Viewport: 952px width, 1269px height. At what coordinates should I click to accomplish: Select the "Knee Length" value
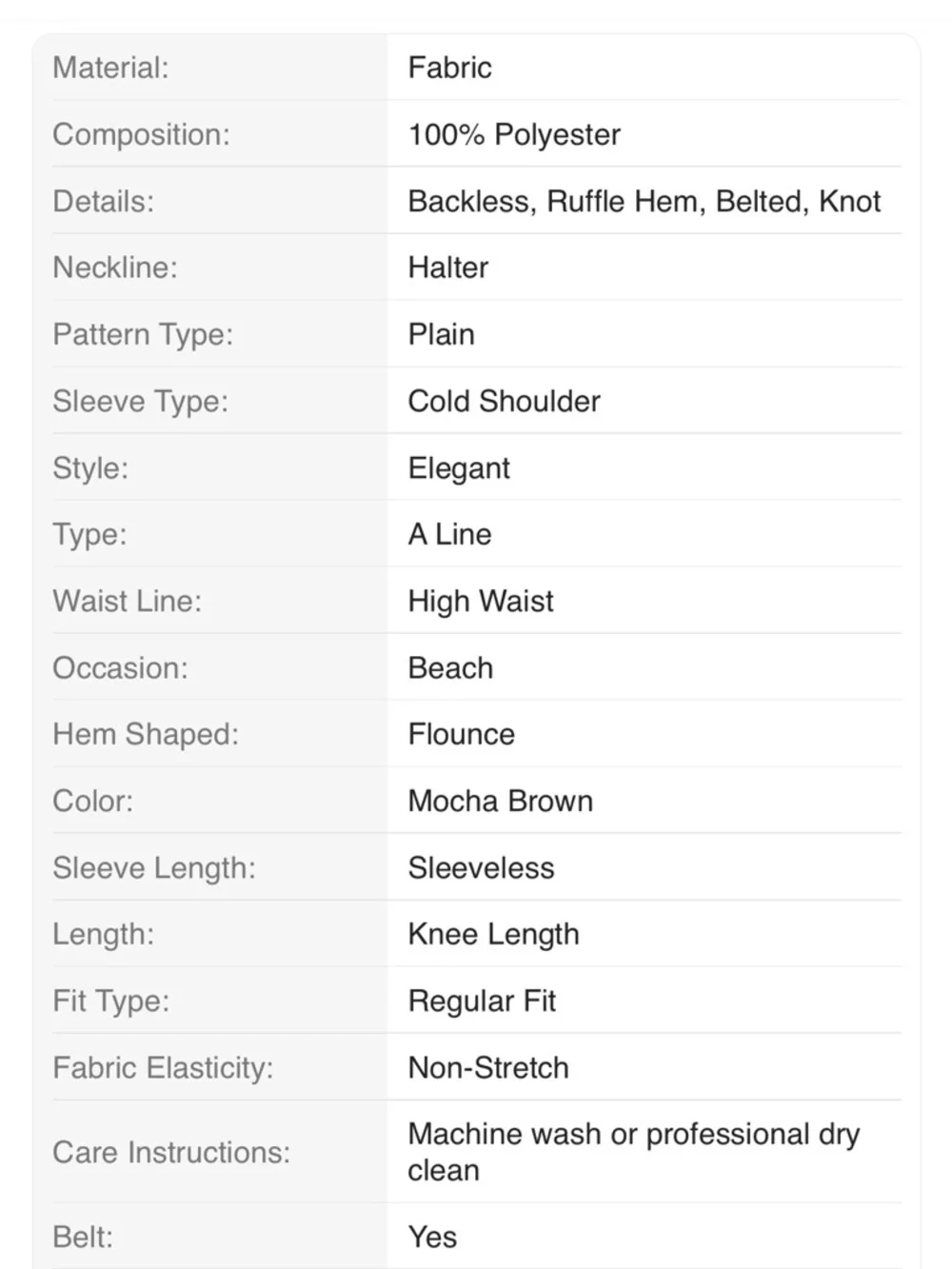(494, 934)
